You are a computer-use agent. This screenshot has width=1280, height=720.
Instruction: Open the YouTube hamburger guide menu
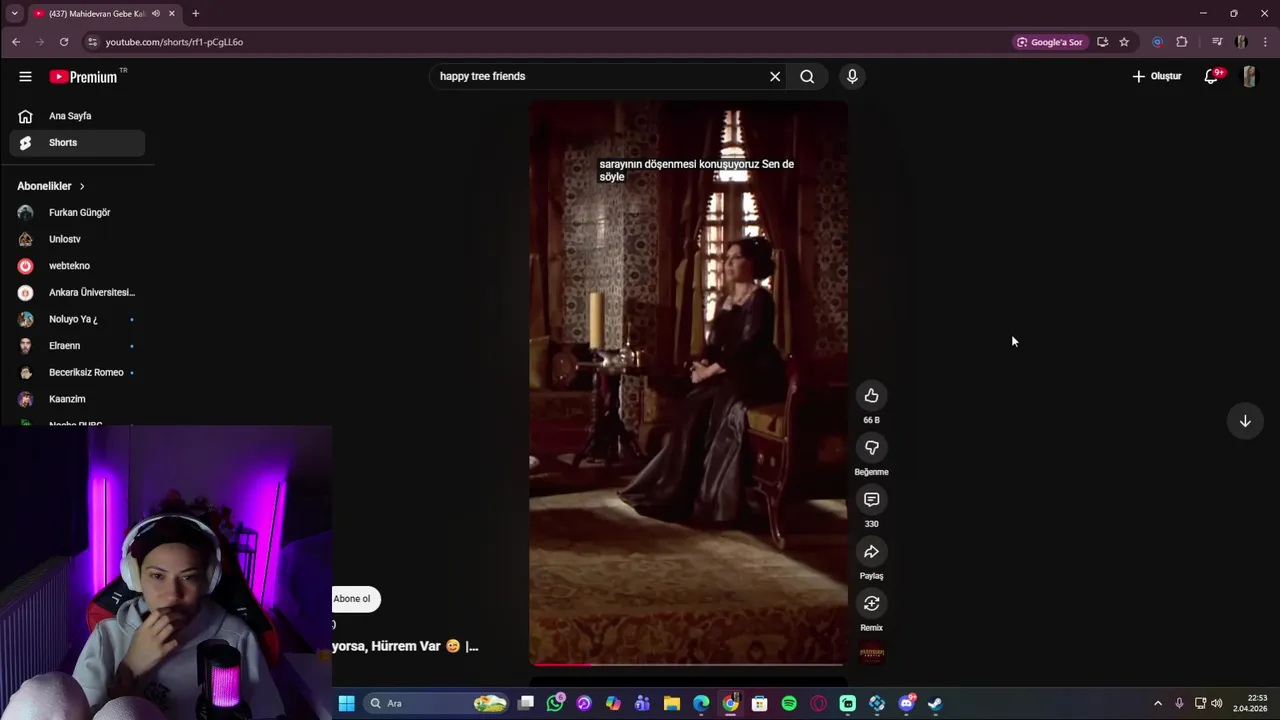click(25, 76)
